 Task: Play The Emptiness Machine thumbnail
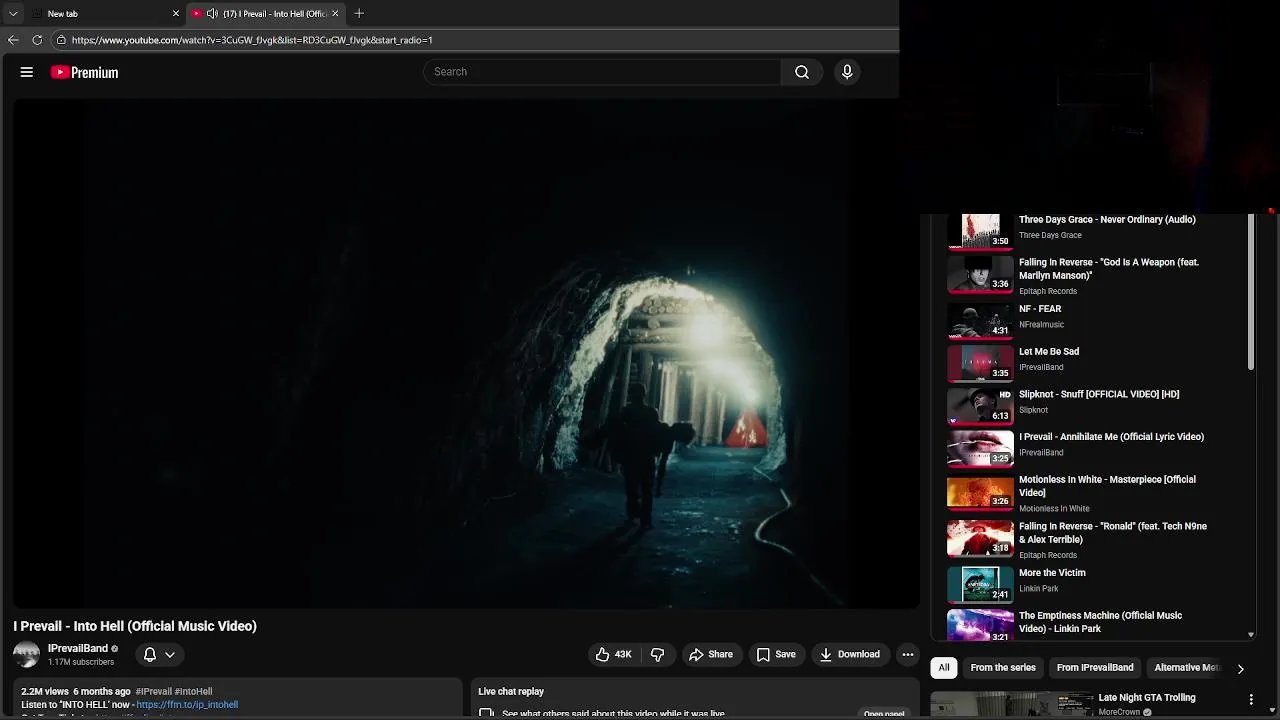980,625
